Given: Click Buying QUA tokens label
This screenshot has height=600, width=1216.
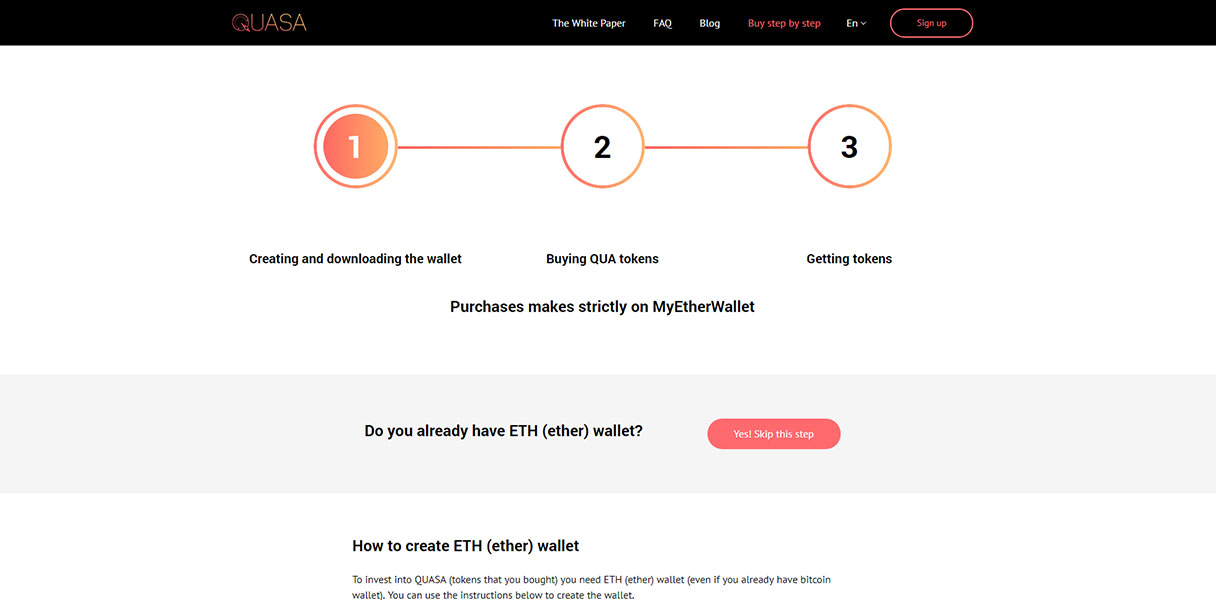Looking at the screenshot, I should point(602,259).
